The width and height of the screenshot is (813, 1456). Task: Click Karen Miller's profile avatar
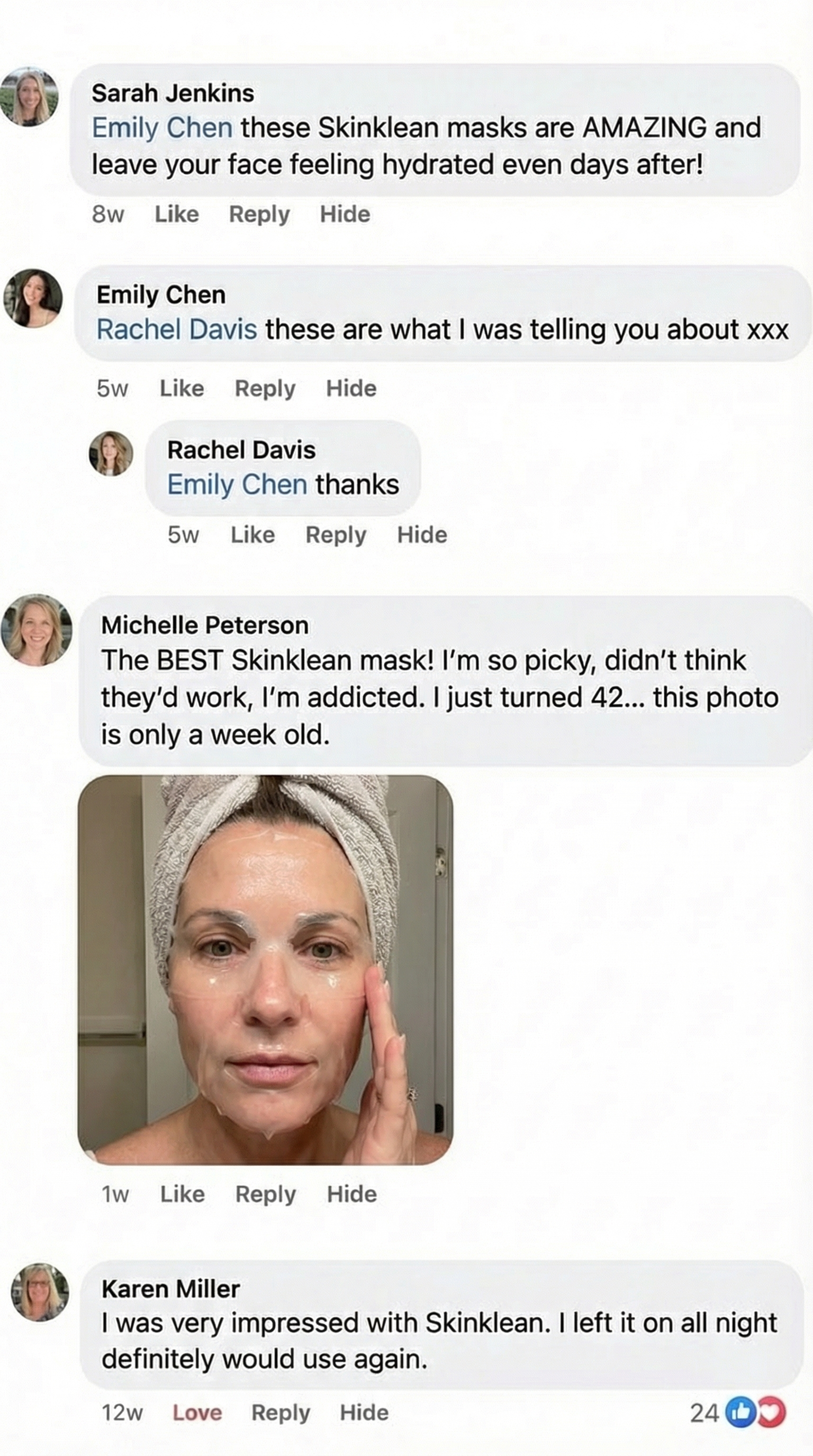[x=40, y=1292]
